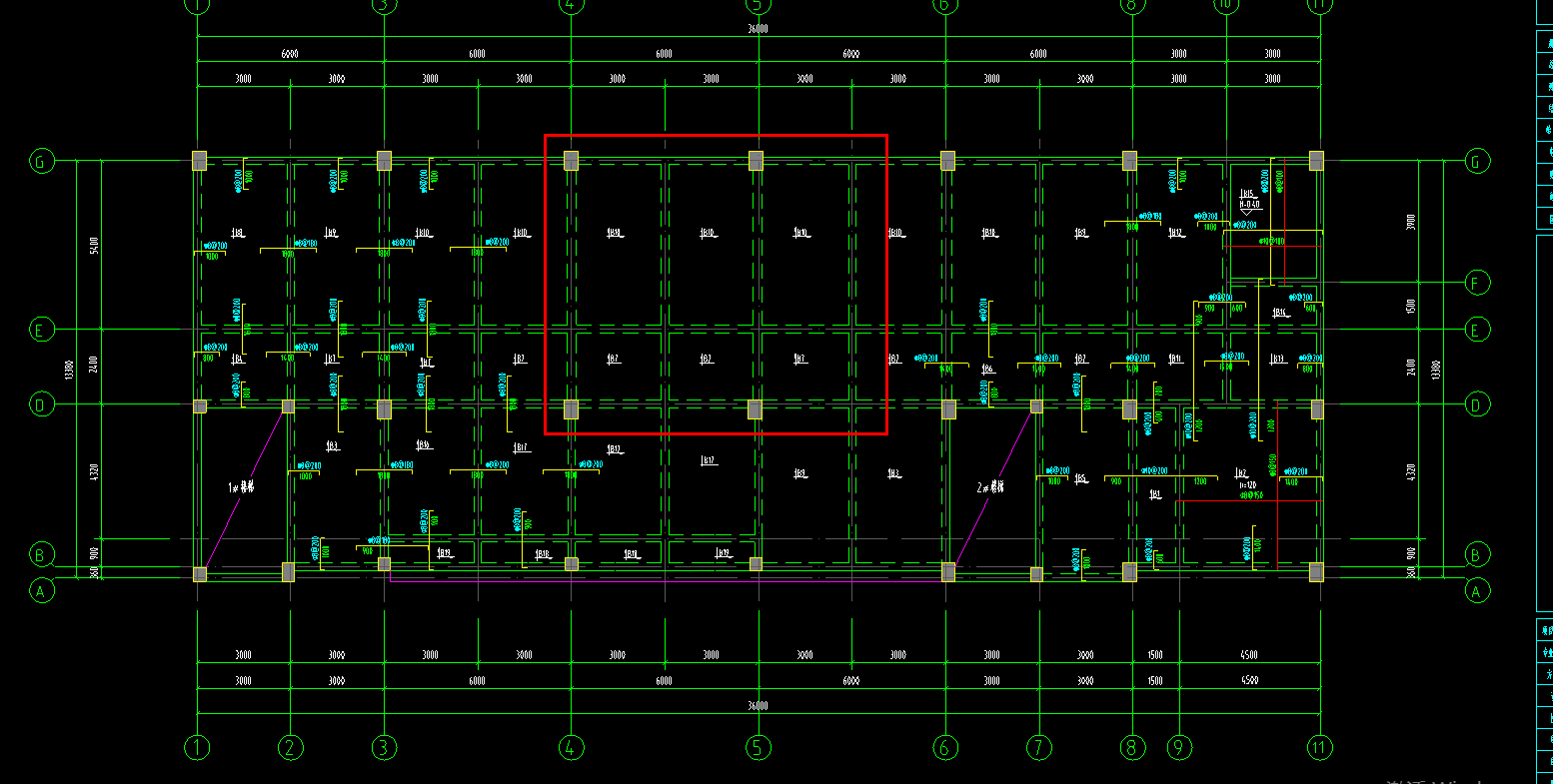The image size is (1553, 784).
Task: Select the axis bubble 8 at bottom
Action: point(1132,747)
